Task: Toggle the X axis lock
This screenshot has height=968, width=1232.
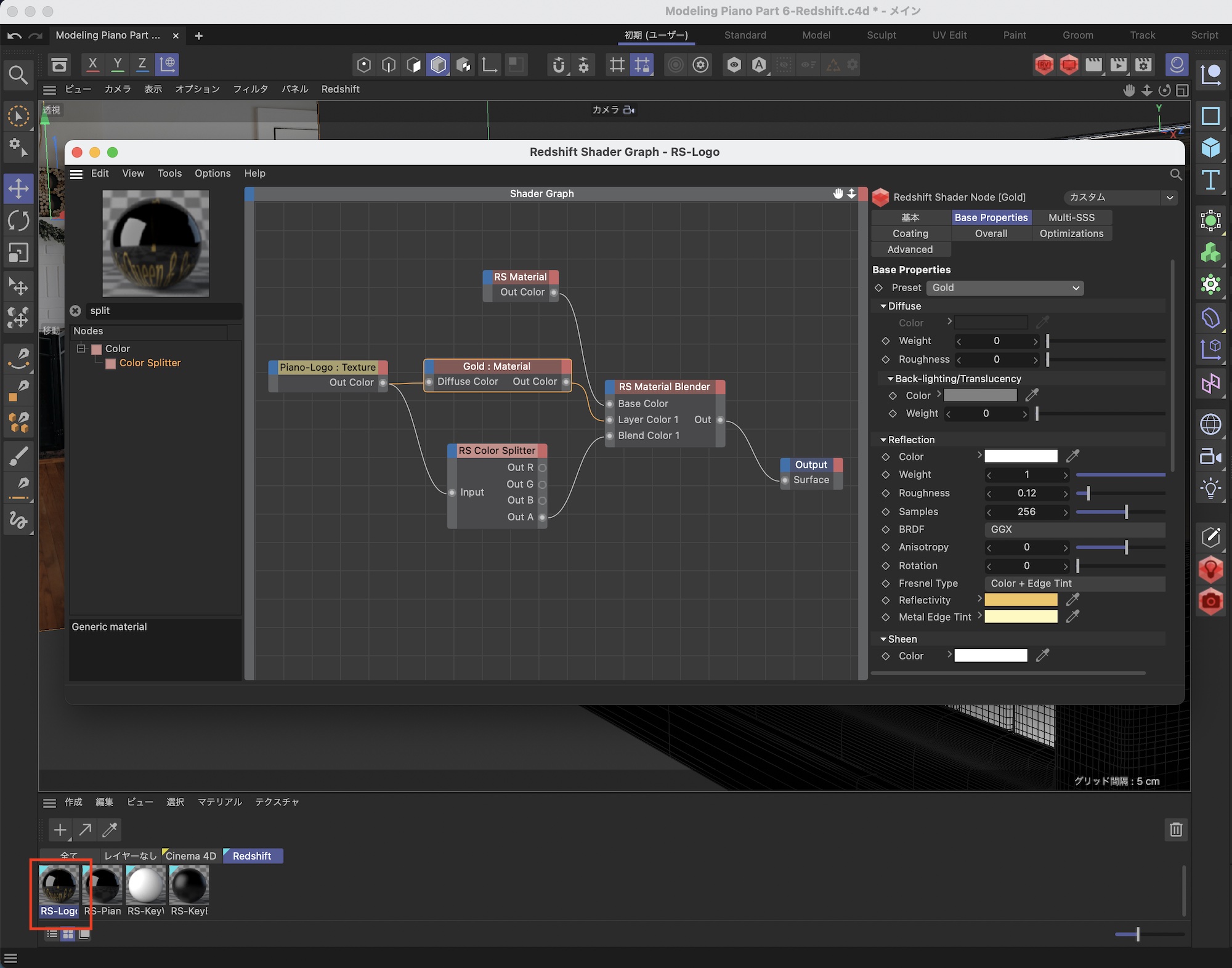Action: point(92,64)
